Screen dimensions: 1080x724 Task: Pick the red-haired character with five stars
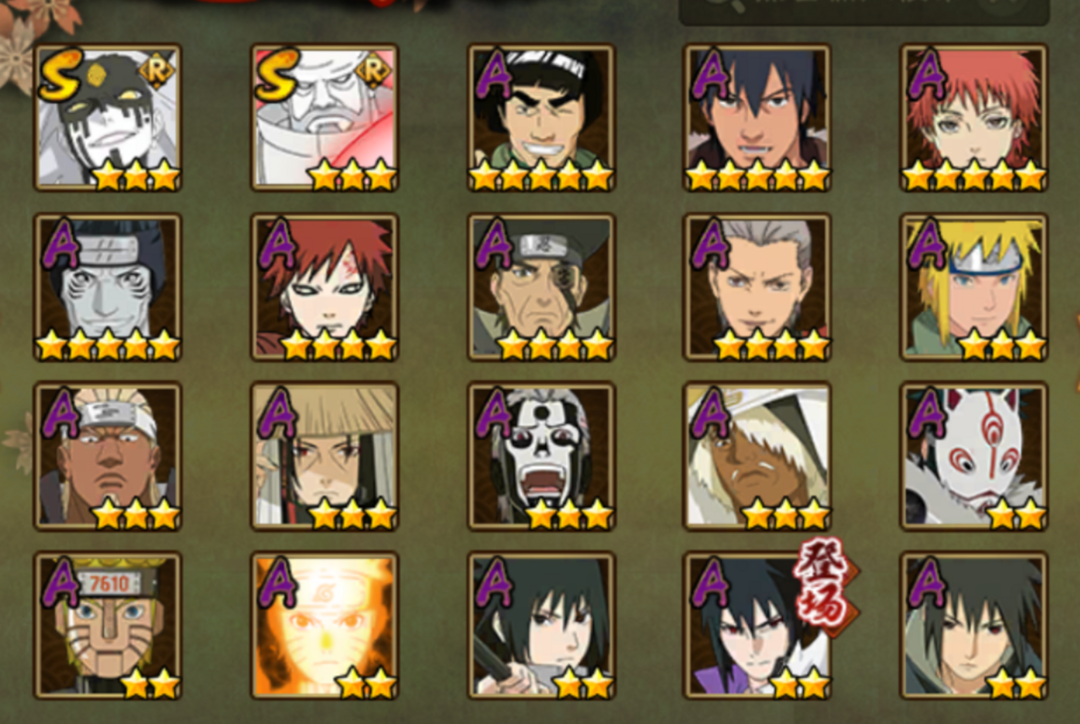(x=973, y=117)
